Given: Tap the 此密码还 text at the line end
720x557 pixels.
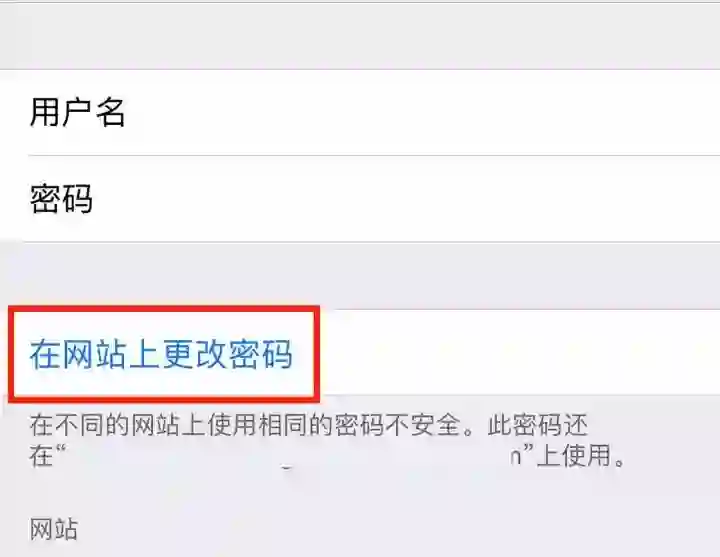Looking at the screenshot, I should coord(538,425).
